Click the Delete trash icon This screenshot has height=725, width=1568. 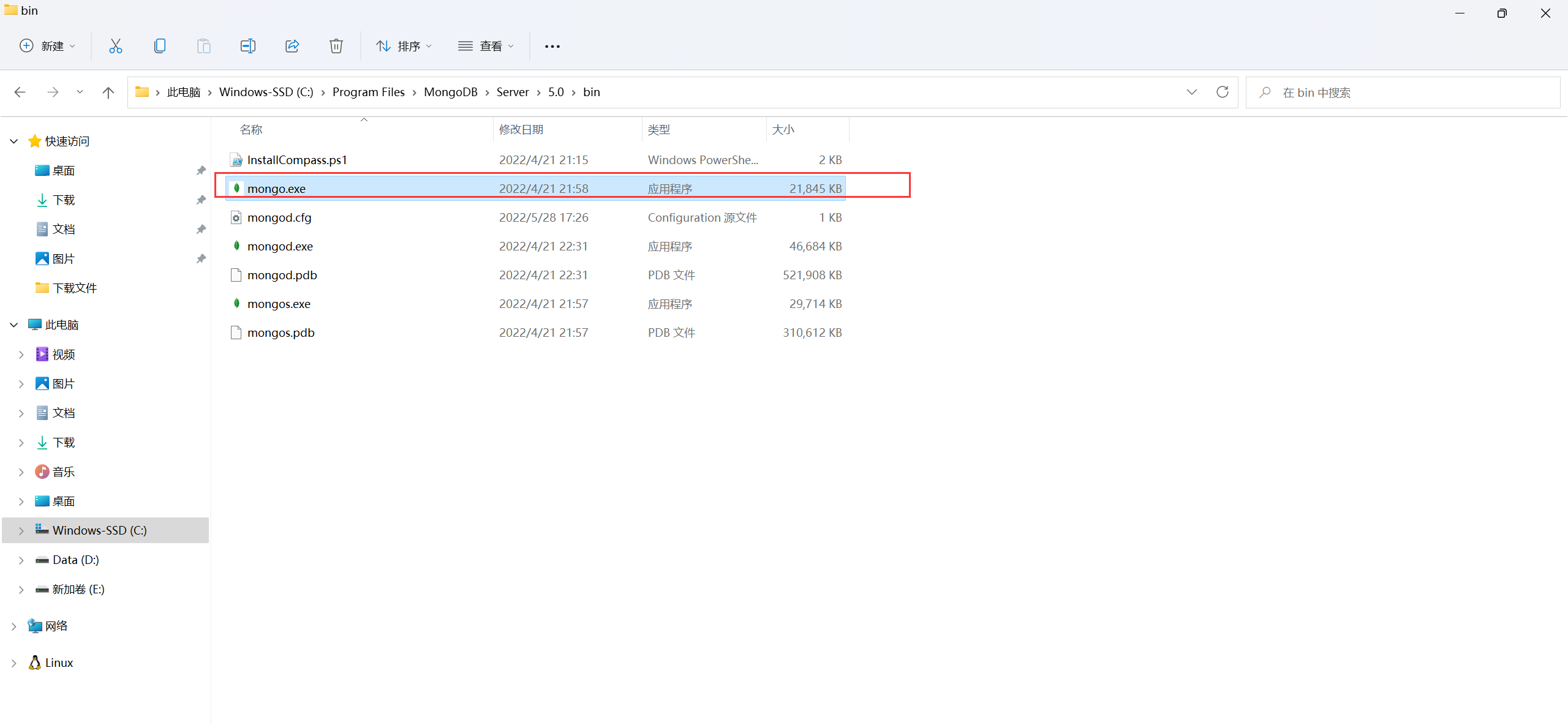[x=336, y=46]
